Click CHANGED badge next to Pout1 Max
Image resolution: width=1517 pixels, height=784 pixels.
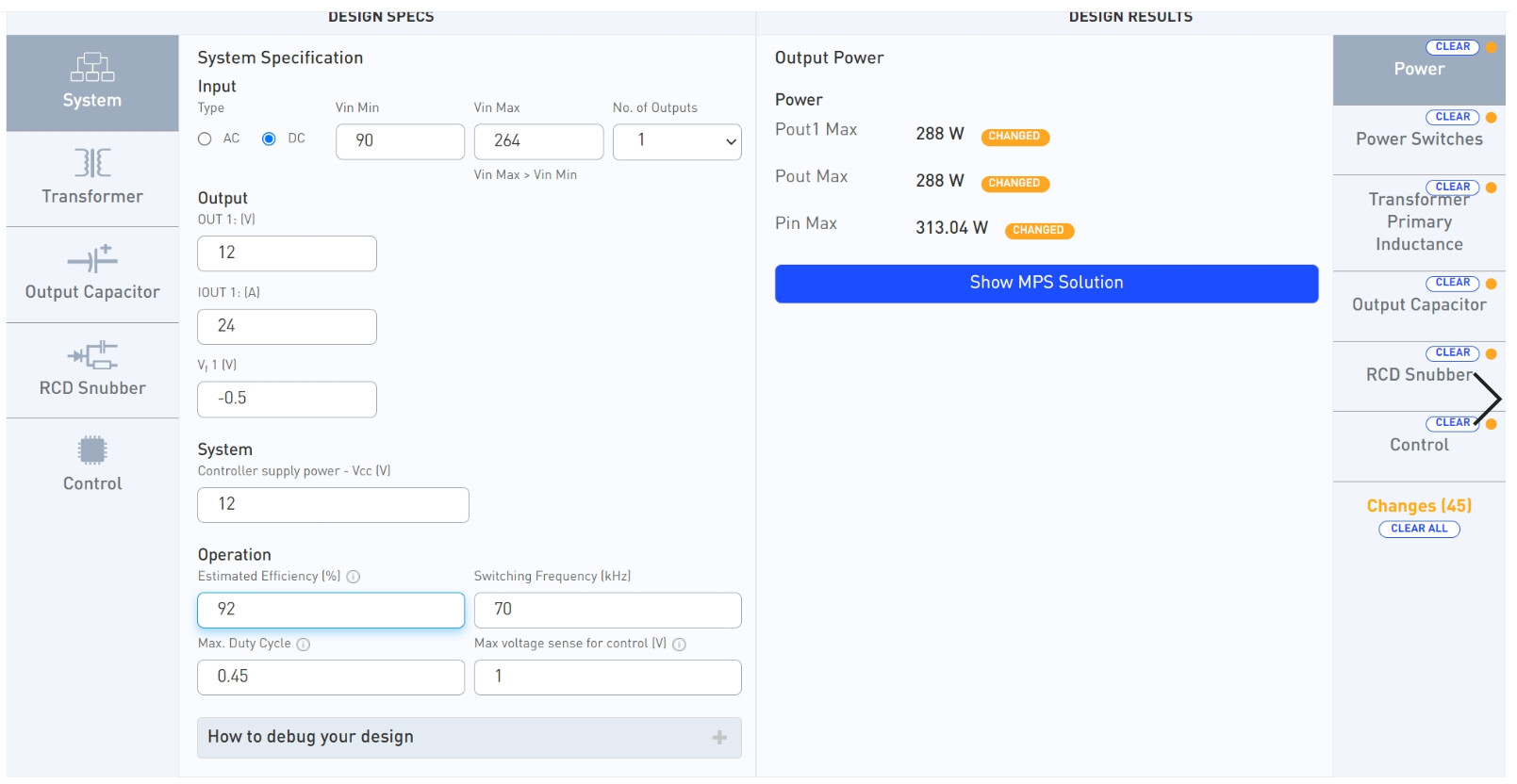1014,137
